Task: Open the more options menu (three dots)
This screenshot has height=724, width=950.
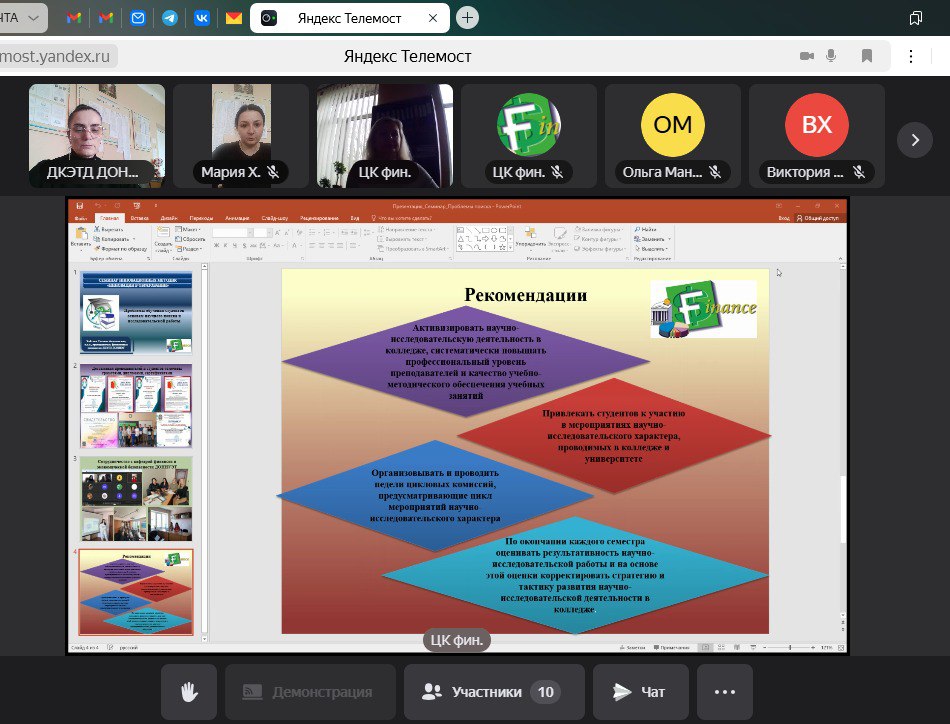Action: 725,691
